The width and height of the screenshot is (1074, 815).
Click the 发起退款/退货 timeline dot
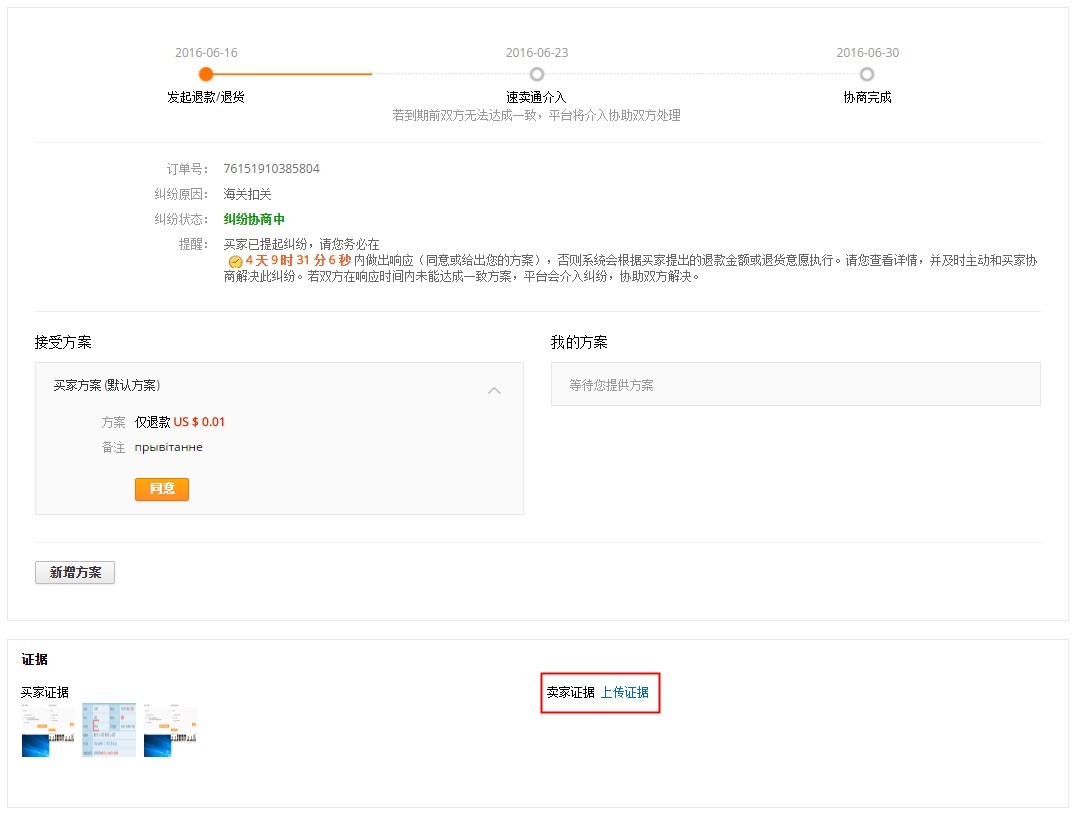[205, 73]
